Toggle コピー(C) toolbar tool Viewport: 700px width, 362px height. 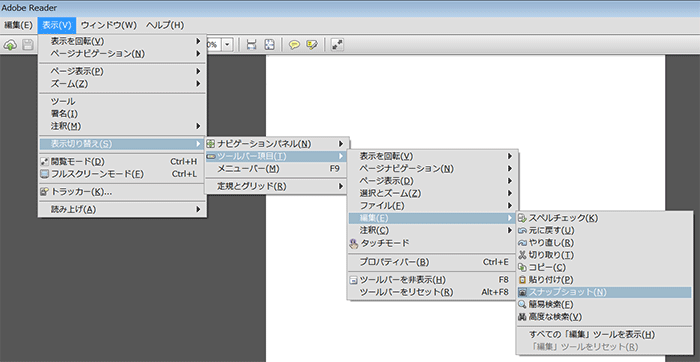[x=604, y=268]
